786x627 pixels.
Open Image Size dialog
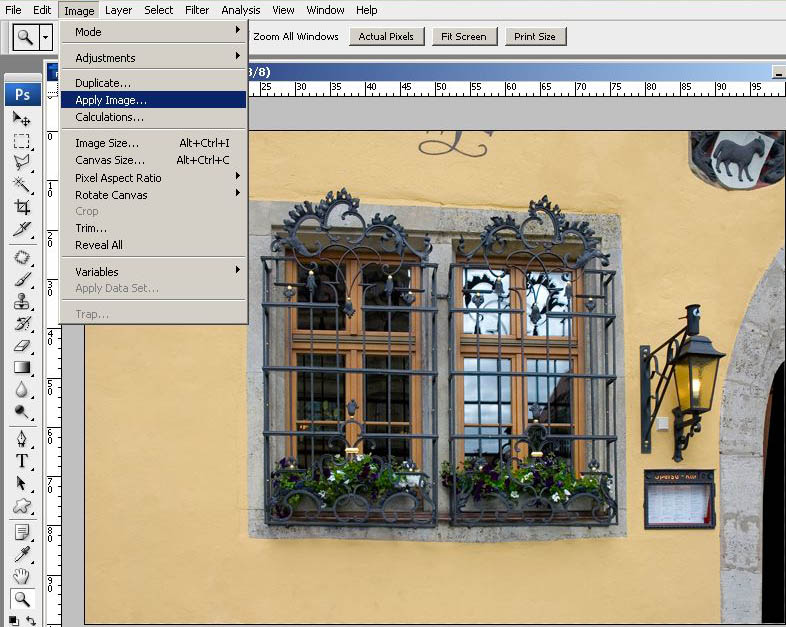[154, 143]
